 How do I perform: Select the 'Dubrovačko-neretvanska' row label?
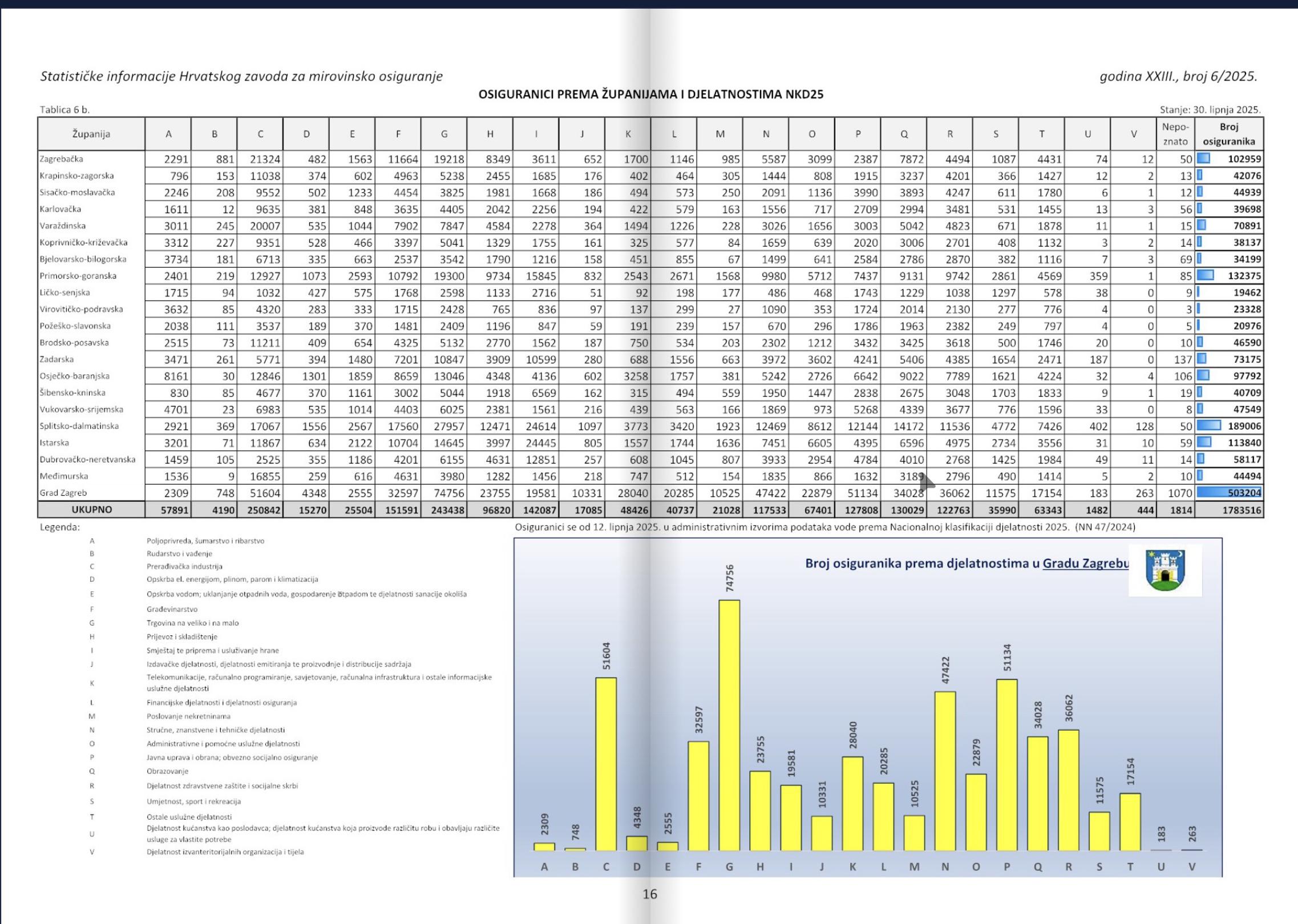87,459
